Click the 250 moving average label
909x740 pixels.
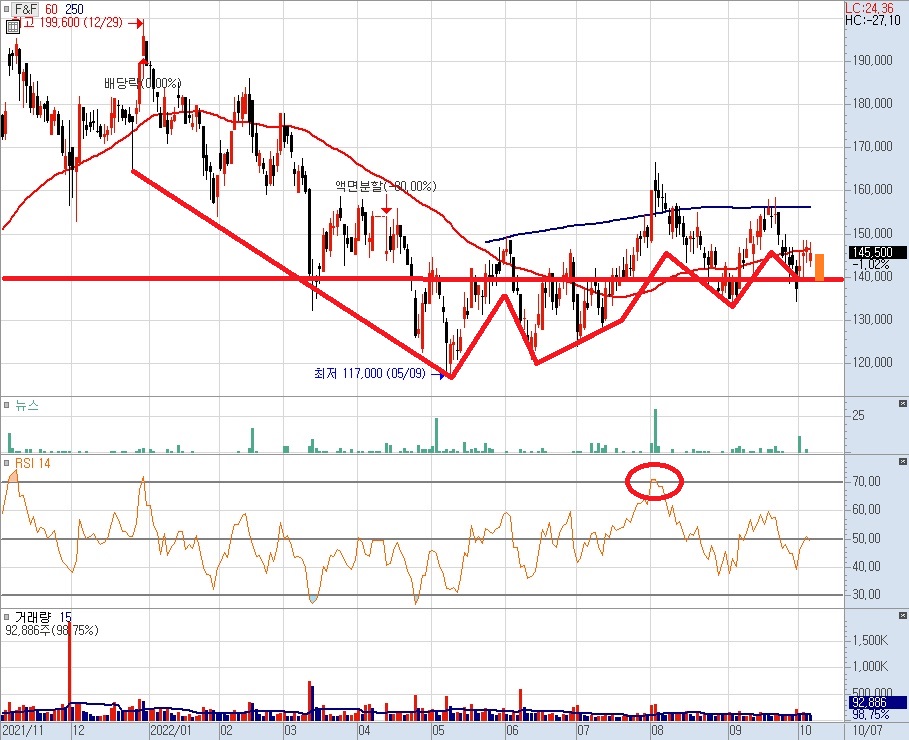(74, 9)
